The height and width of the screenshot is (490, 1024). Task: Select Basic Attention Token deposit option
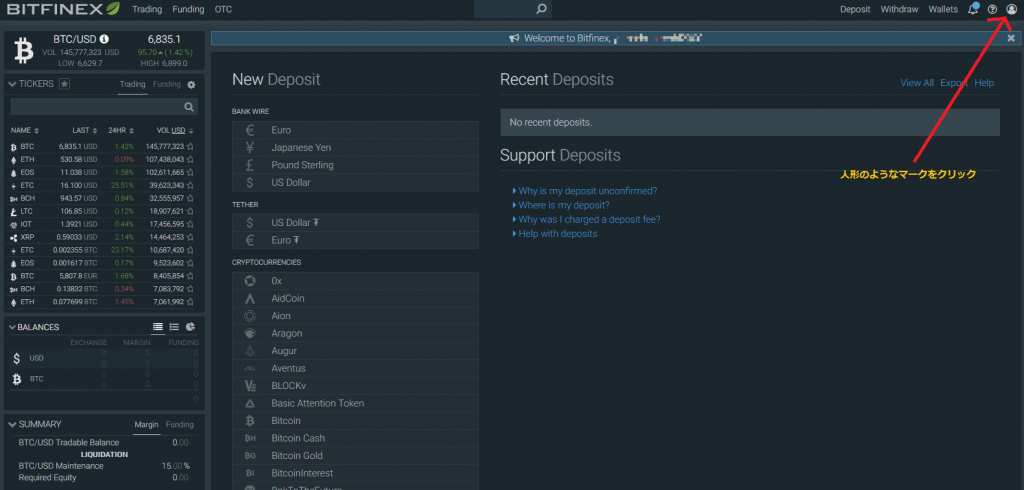[x=355, y=403]
